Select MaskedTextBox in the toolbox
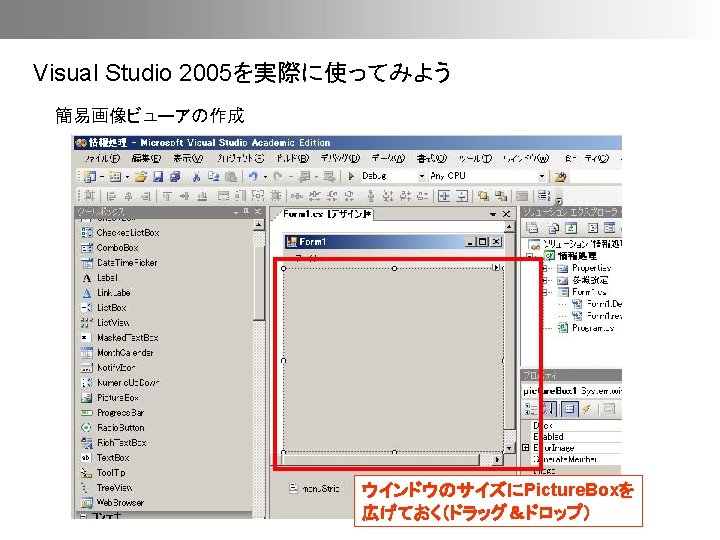 point(120,338)
